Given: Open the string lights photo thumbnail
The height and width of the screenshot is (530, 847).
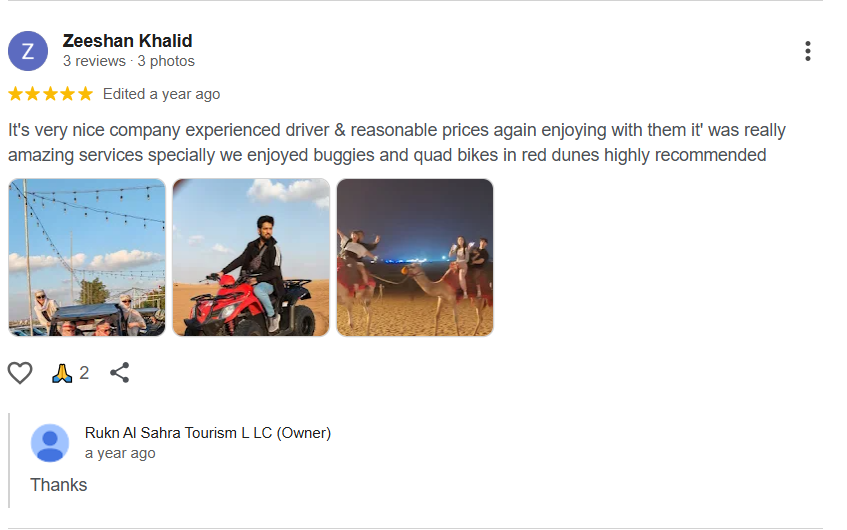Looking at the screenshot, I should [x=87, y=257].
